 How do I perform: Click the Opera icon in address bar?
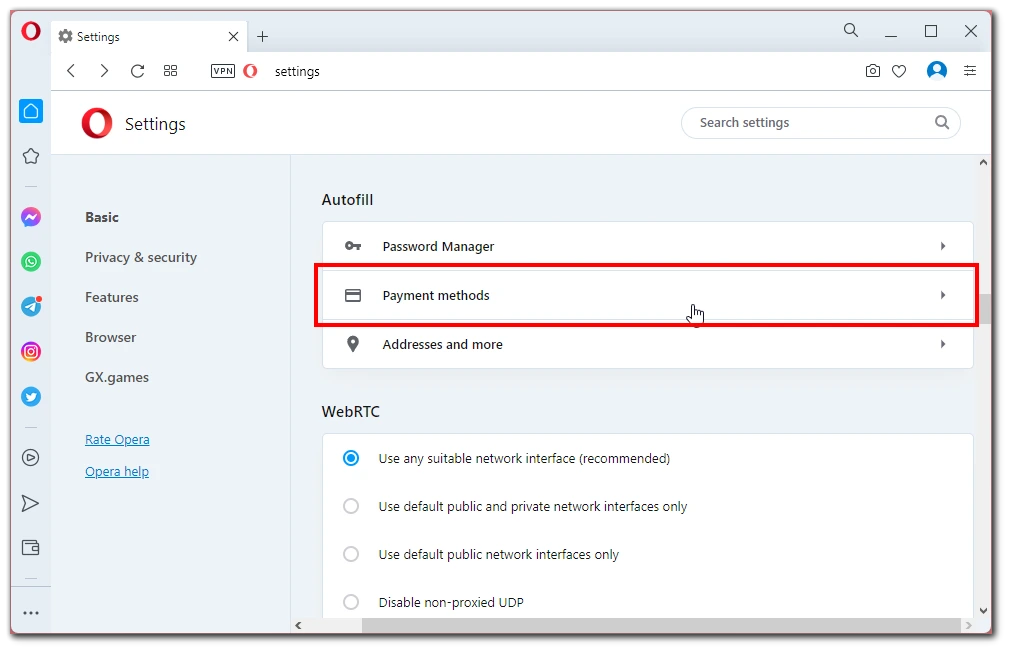click(x=251, y=71)
